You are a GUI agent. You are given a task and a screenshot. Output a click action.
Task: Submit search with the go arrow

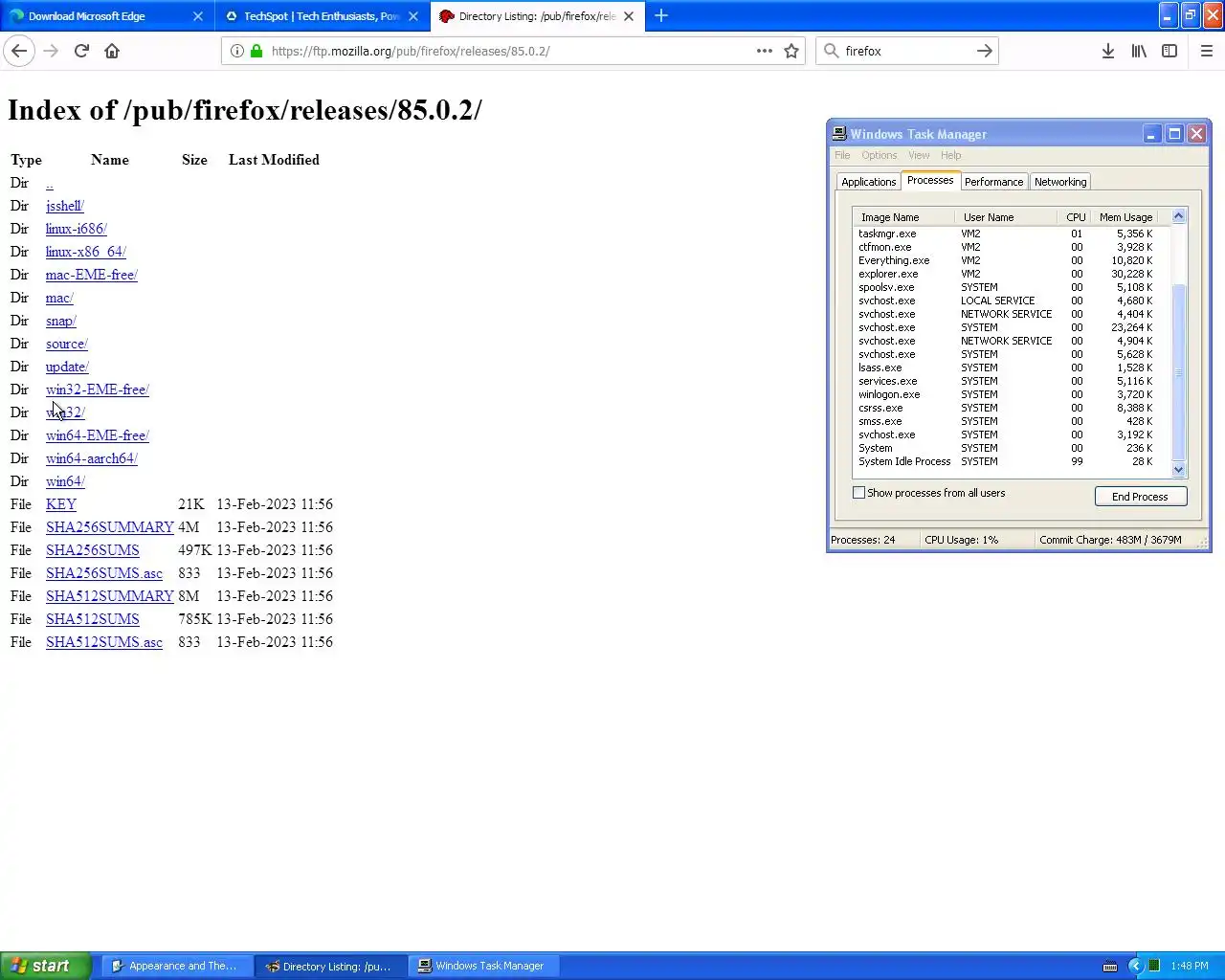click(984, 51)
